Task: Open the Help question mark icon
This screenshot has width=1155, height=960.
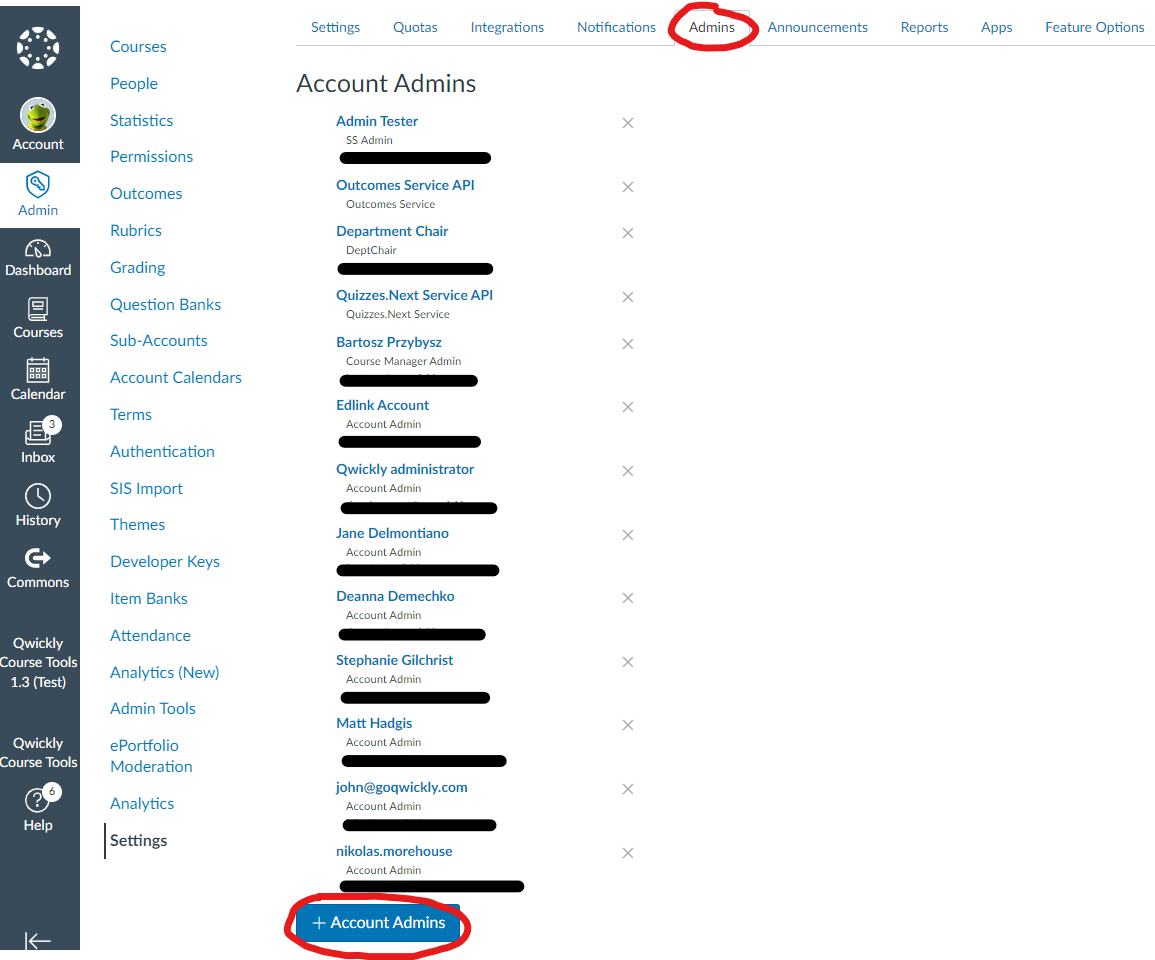Action: click(38, 800)
